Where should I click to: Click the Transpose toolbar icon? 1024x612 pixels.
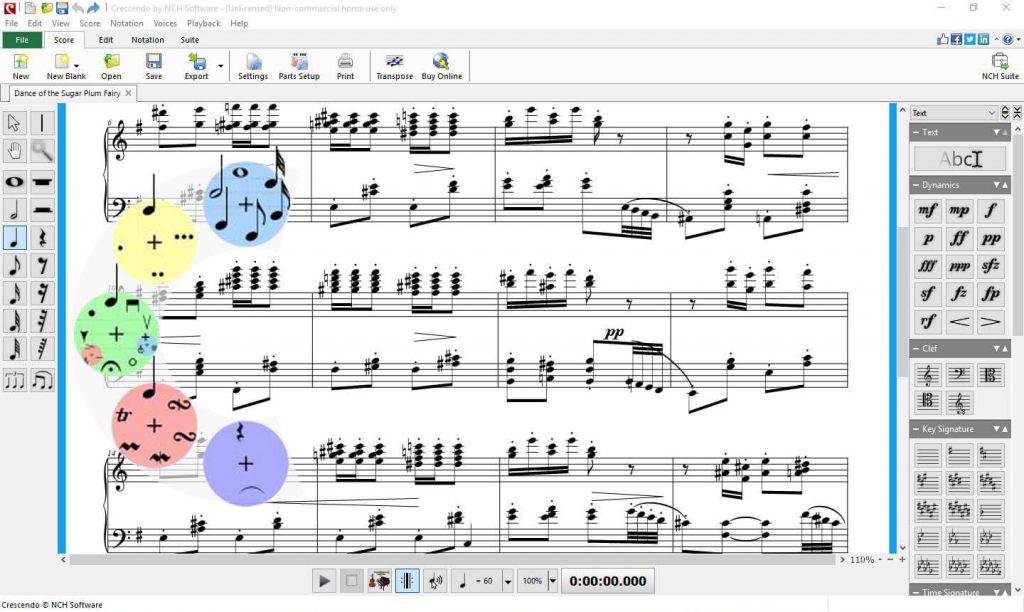point(394,66)
